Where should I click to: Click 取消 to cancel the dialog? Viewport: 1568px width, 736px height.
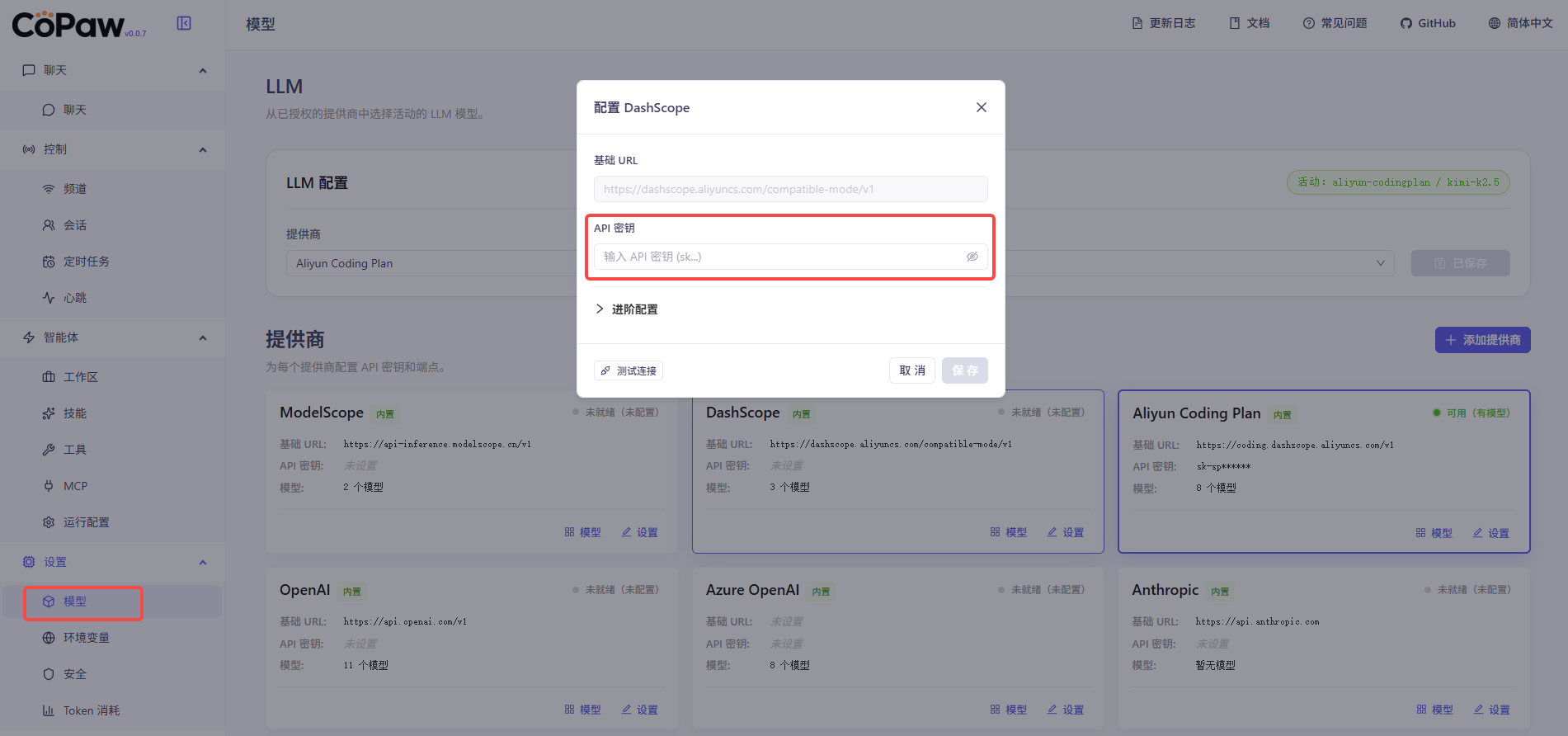912,370
